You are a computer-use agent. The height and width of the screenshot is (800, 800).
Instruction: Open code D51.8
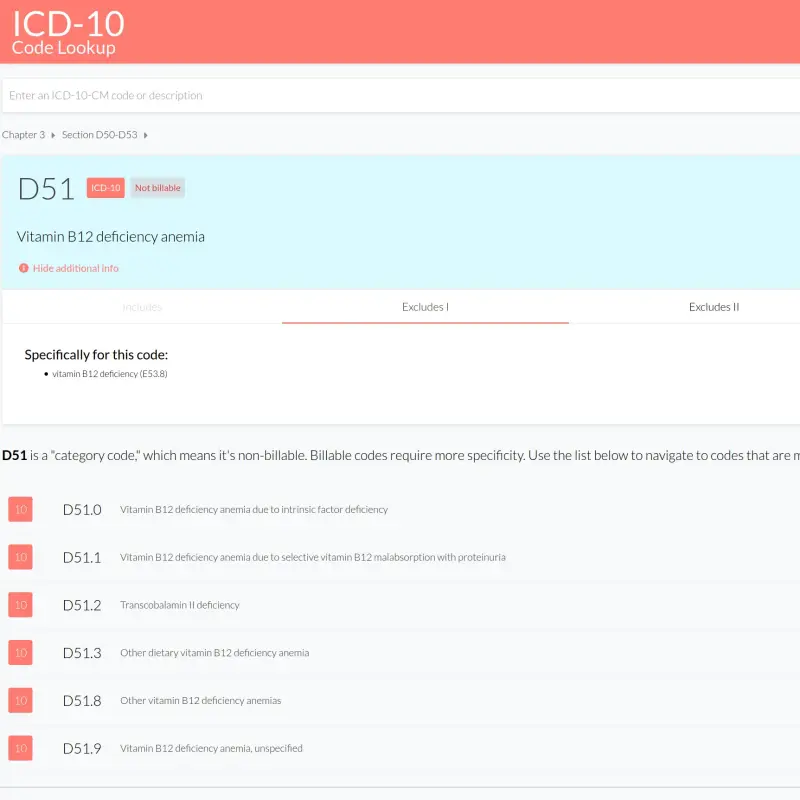(x=82, y=701)
